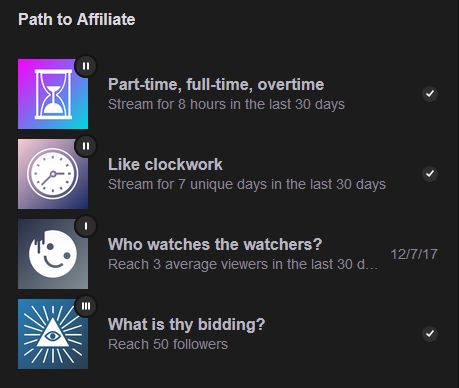
Task: Click Stream for 7 unique days description
Action: point(247,184)
